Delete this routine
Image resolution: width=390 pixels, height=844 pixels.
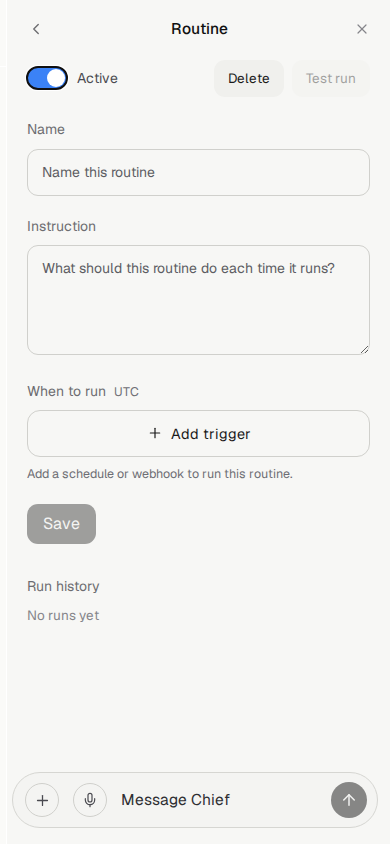pyautogui.click(x=249, y=79)
